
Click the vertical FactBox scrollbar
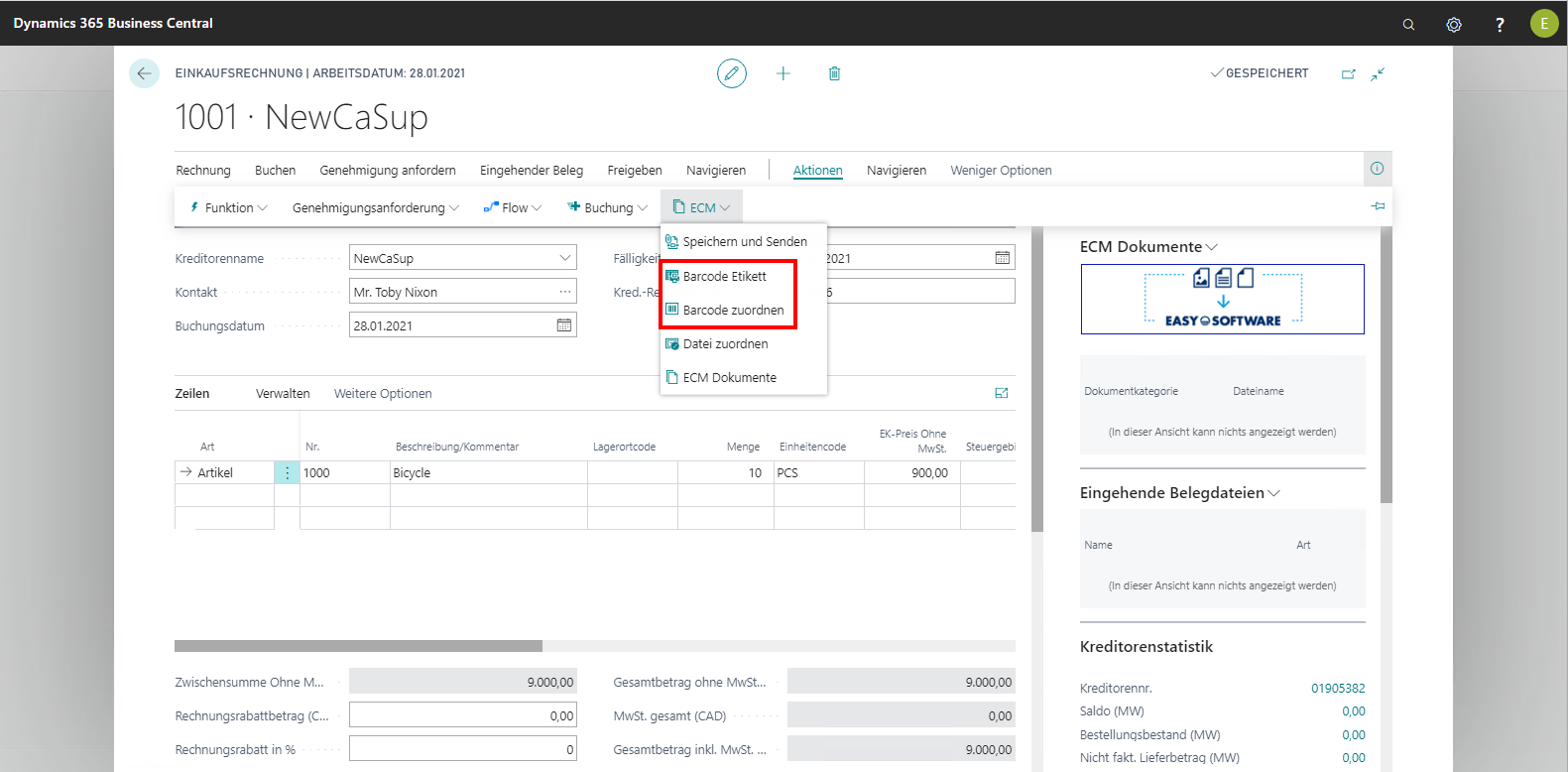click(1387, 365)
